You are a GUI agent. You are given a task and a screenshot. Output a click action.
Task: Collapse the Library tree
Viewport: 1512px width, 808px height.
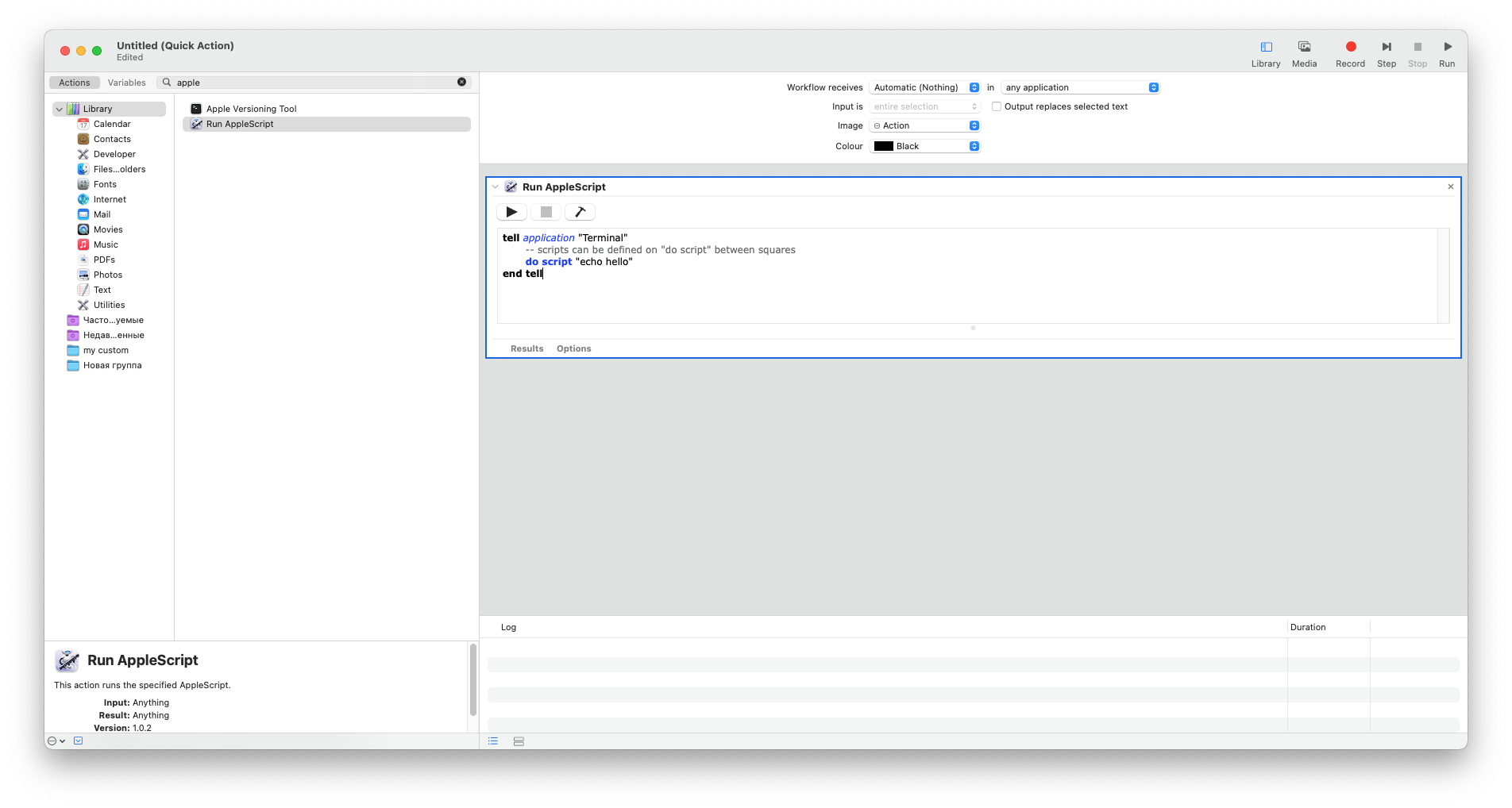59,109
